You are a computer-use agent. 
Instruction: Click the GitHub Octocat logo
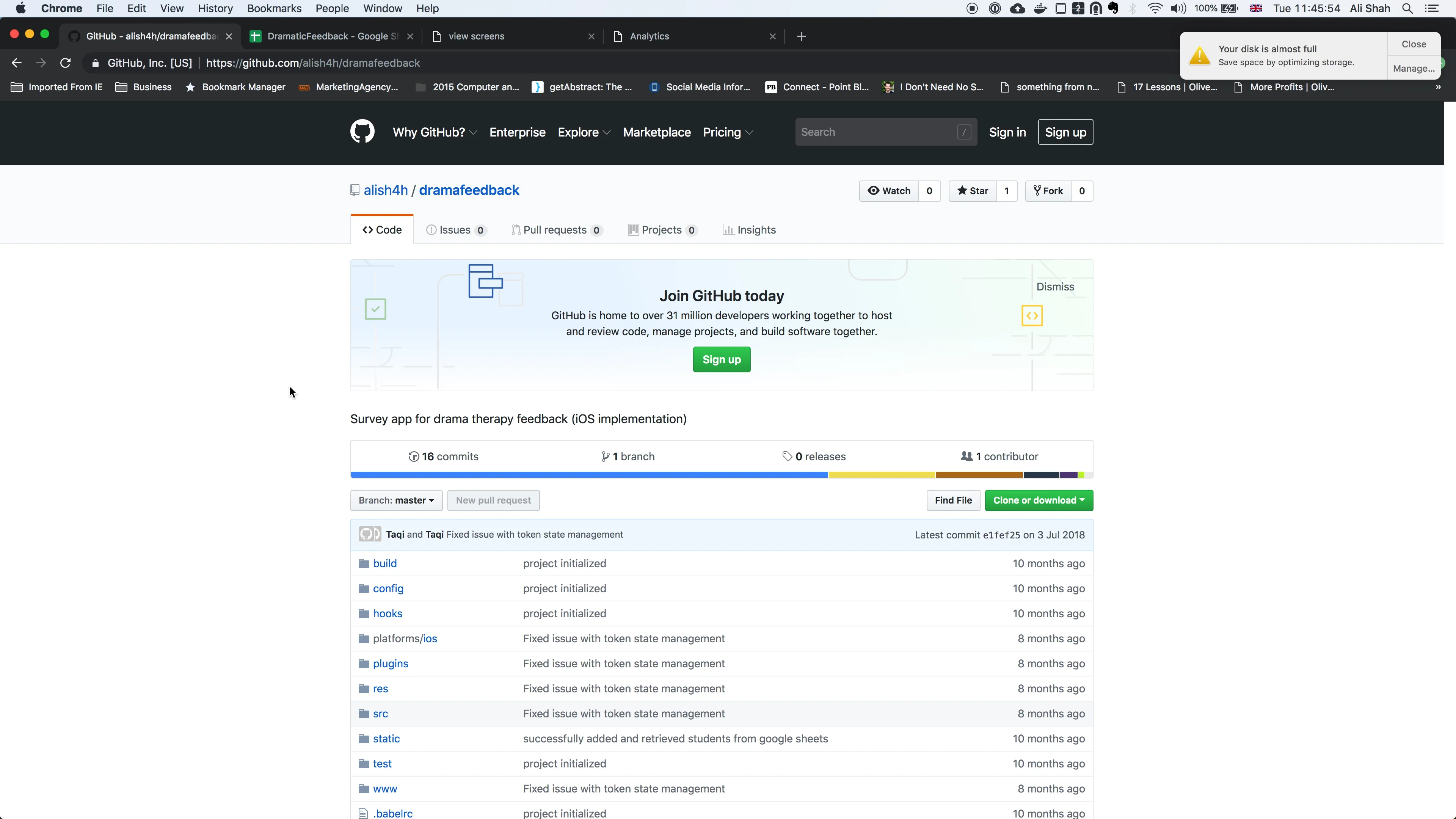[362, 132]
